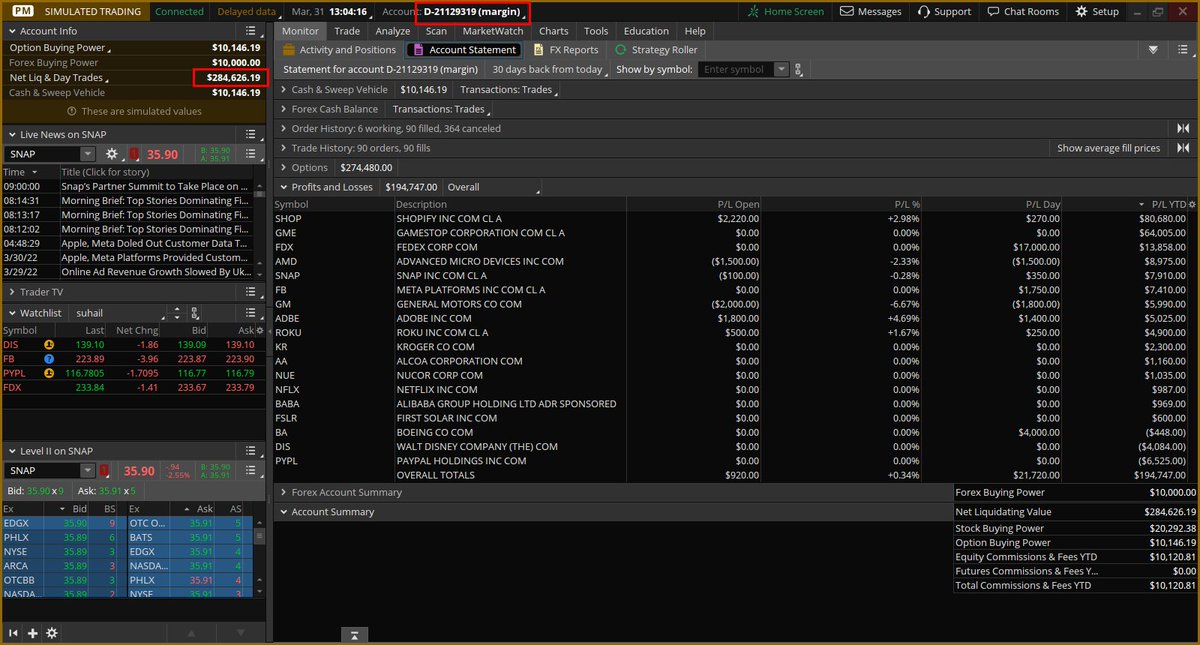
Task: Open Chat Rooms
Action: point(1022,11)
